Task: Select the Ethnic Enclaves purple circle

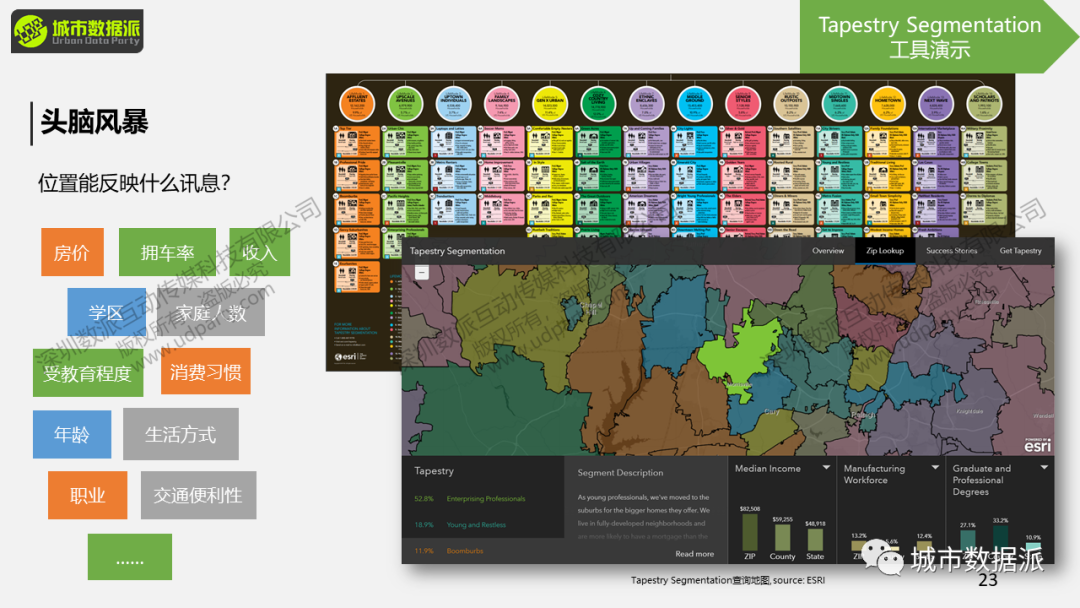Action: pos(646,103)
